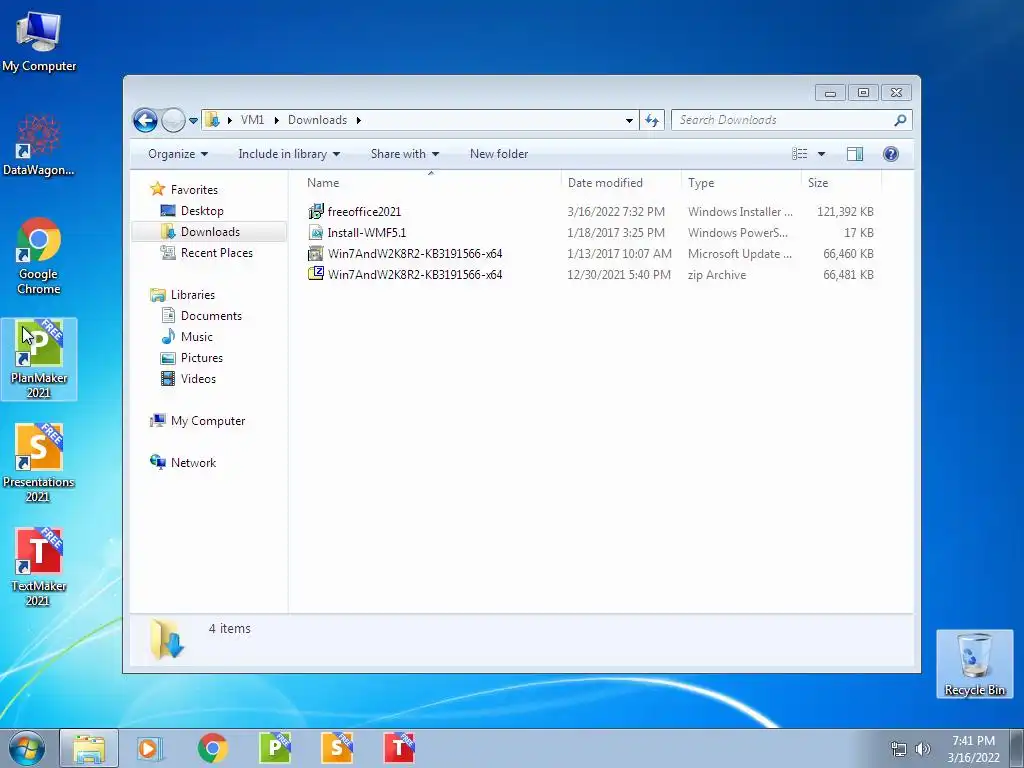Open the Include in library dropdown

[289, 154]
